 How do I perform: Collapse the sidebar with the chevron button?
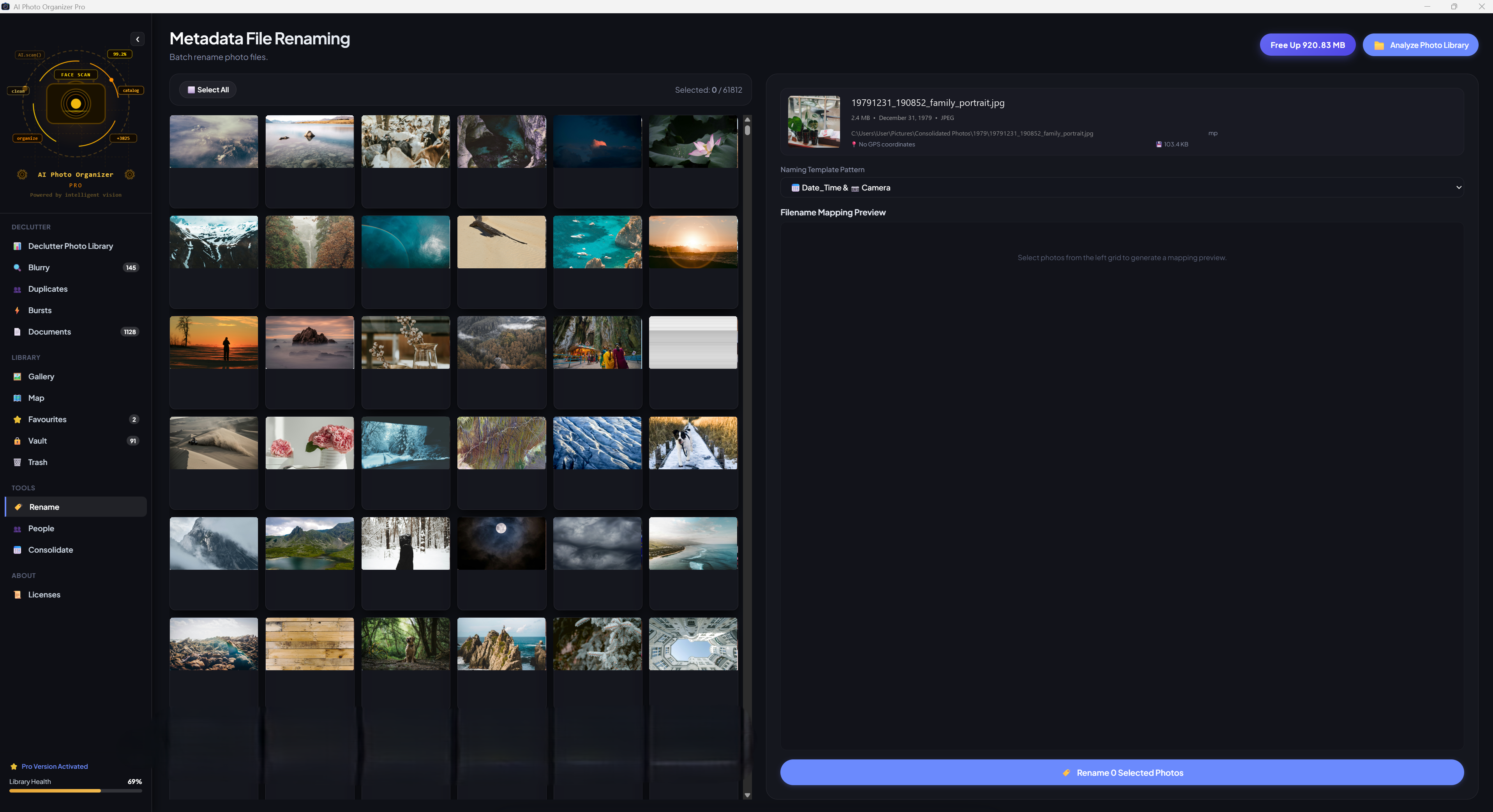tap(138, 39)
